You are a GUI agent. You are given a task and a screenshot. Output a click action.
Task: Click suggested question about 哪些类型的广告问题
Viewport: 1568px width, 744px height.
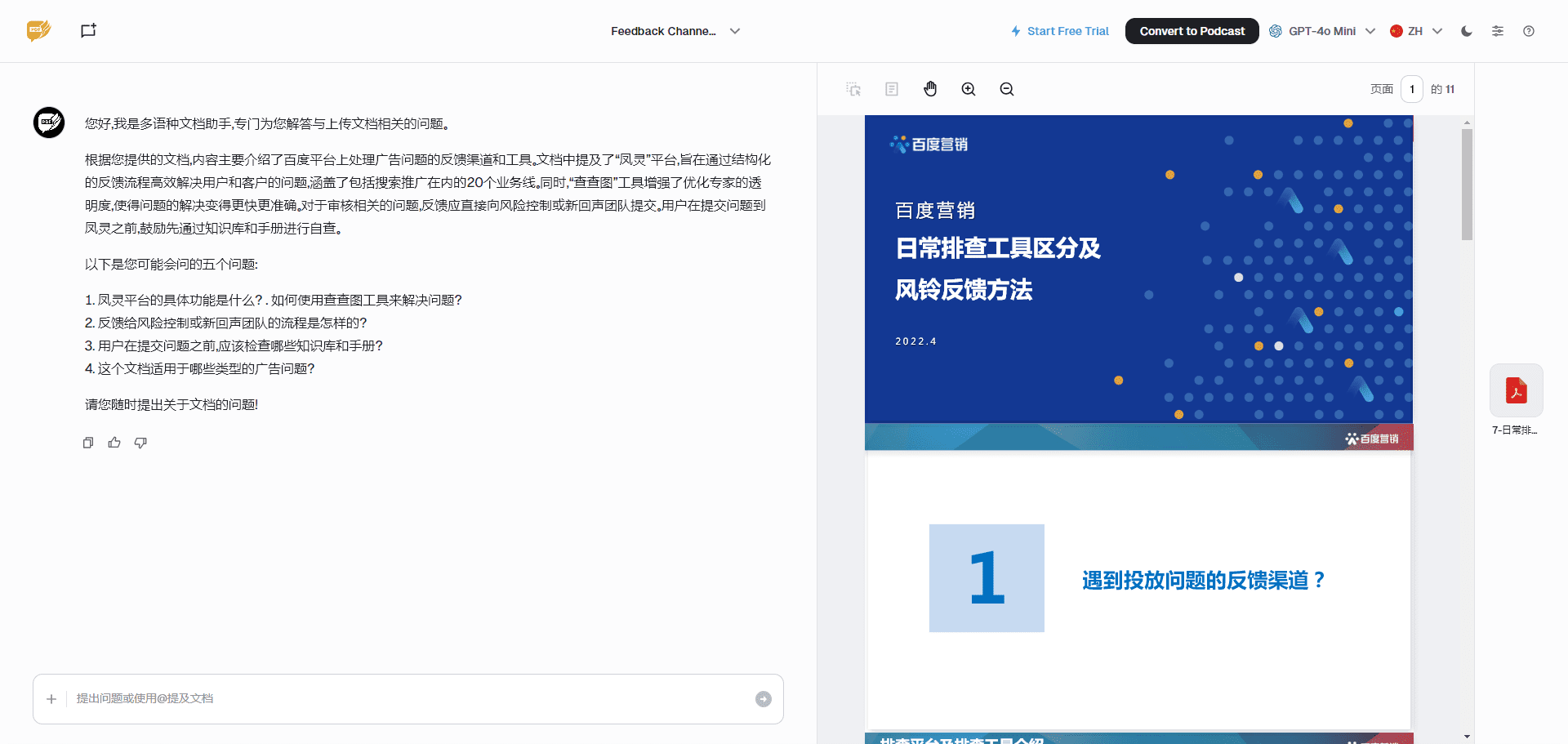coord(200,368)
